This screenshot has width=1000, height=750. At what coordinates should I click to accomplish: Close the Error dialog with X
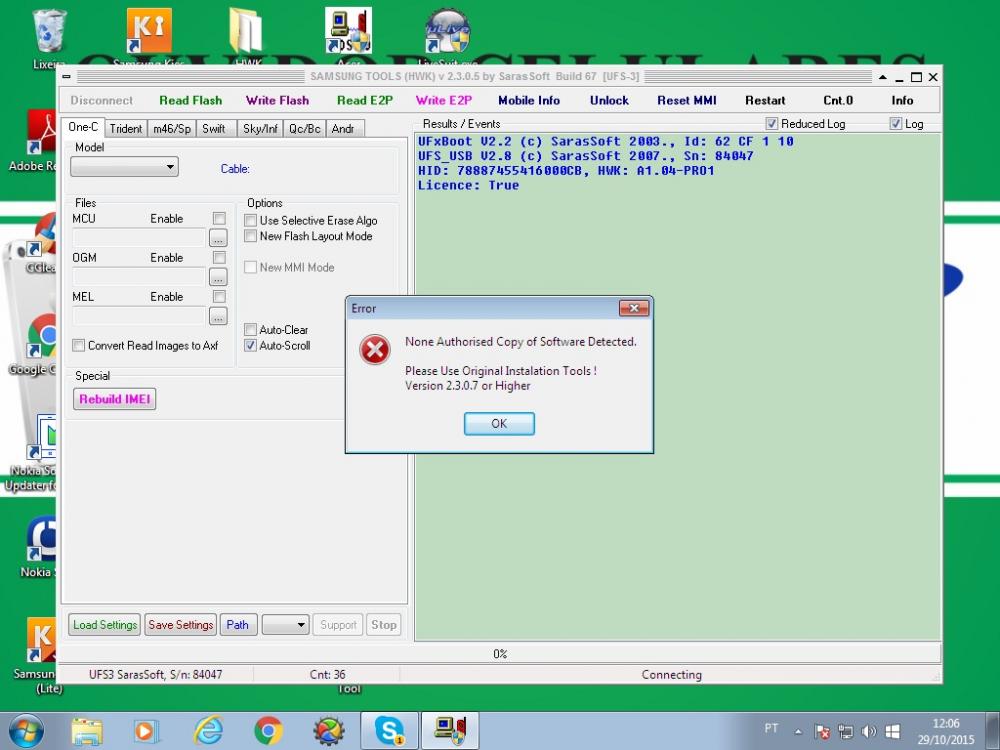[x=634, y=308]
